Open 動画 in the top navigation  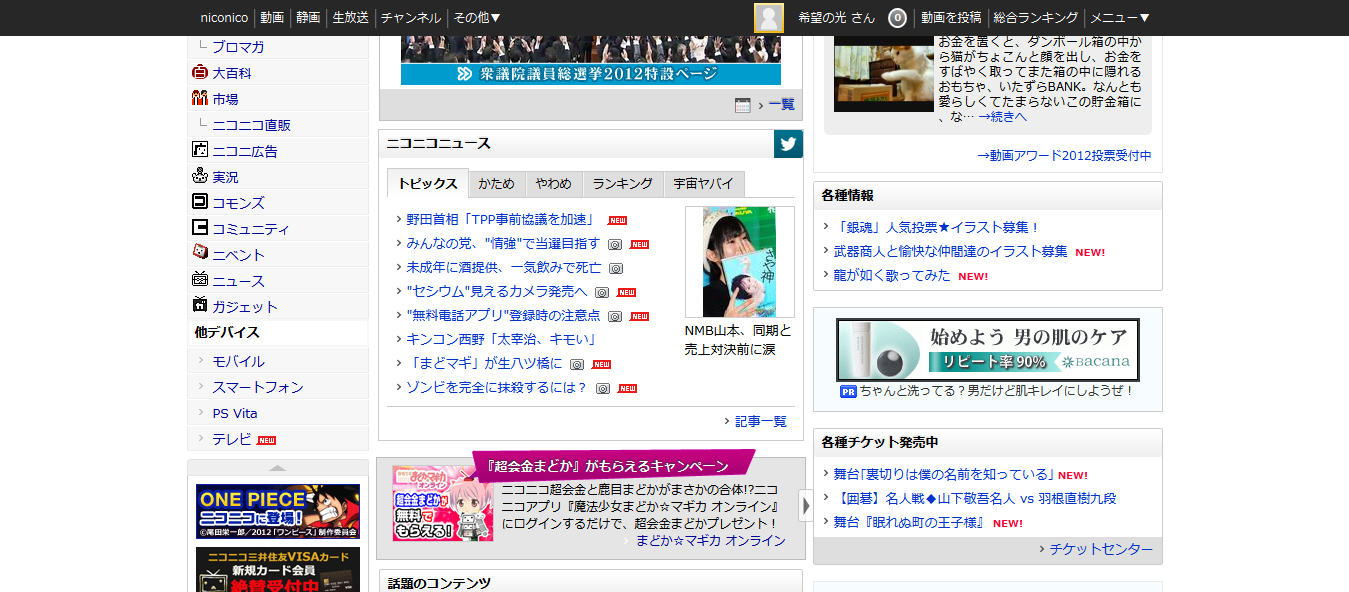click(x=272, y=18)
